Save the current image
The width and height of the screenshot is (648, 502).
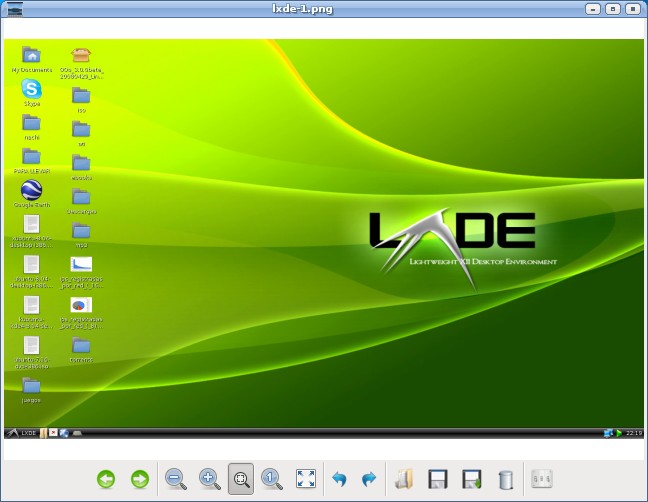click(438, 479)
